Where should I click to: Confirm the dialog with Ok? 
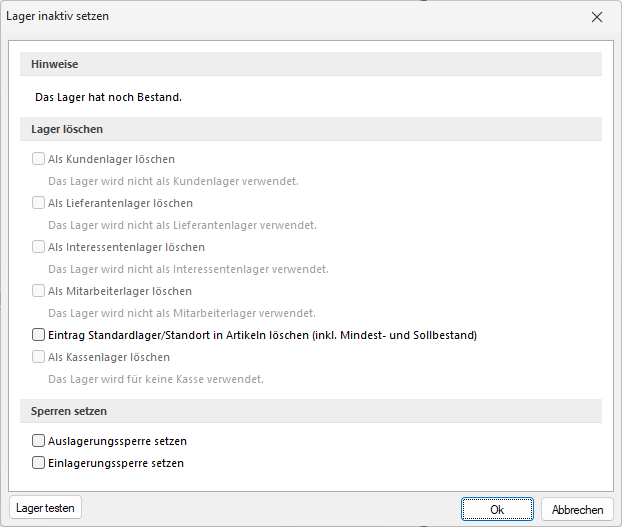pos(497,509)
